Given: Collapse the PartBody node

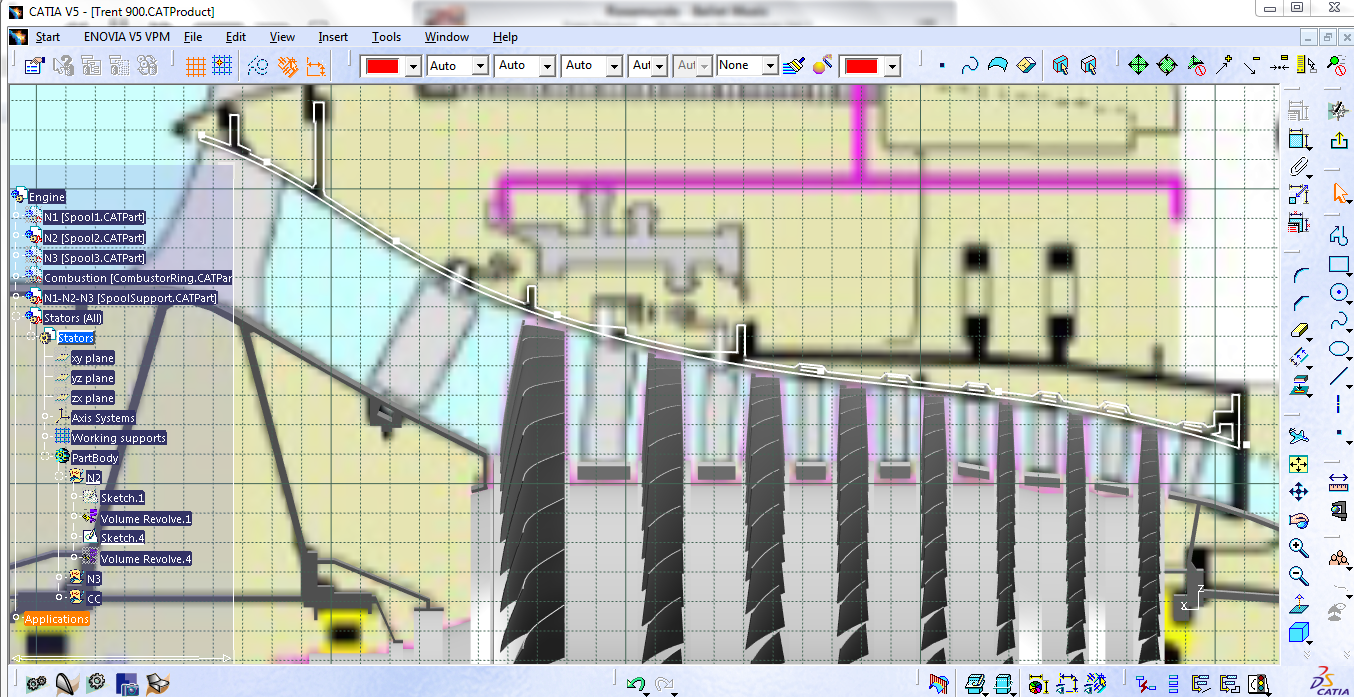Looking at the screenshot, I should click(x=45, y=457).
